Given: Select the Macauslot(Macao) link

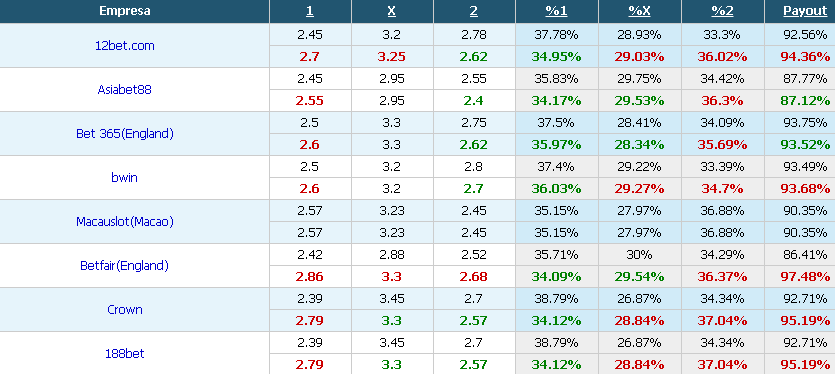Looking at the screenshot, I should coord(125,222).
